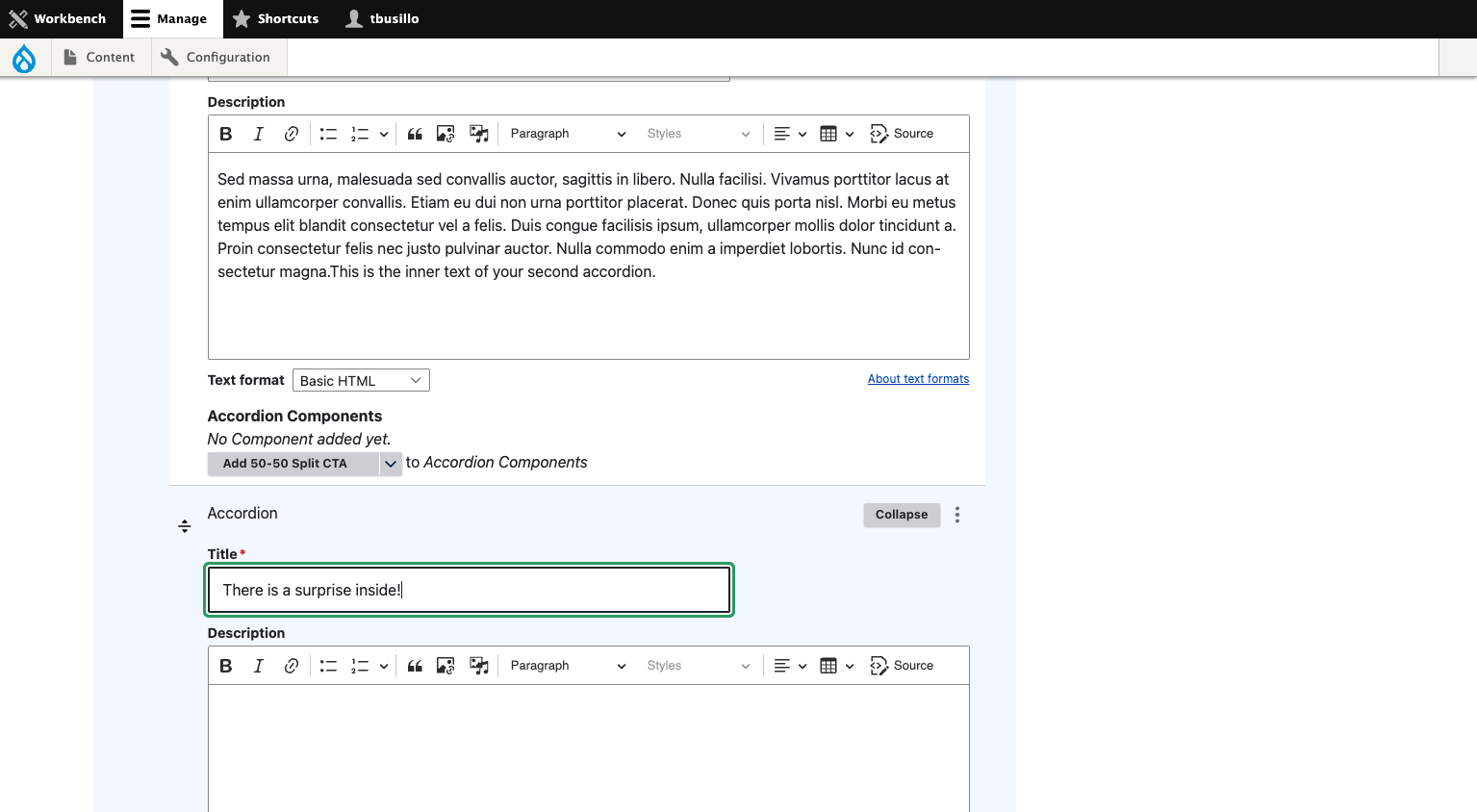1477x812 pixels.
Task: Click Bold in the lower Description editor toolbar
Action: 226,666
